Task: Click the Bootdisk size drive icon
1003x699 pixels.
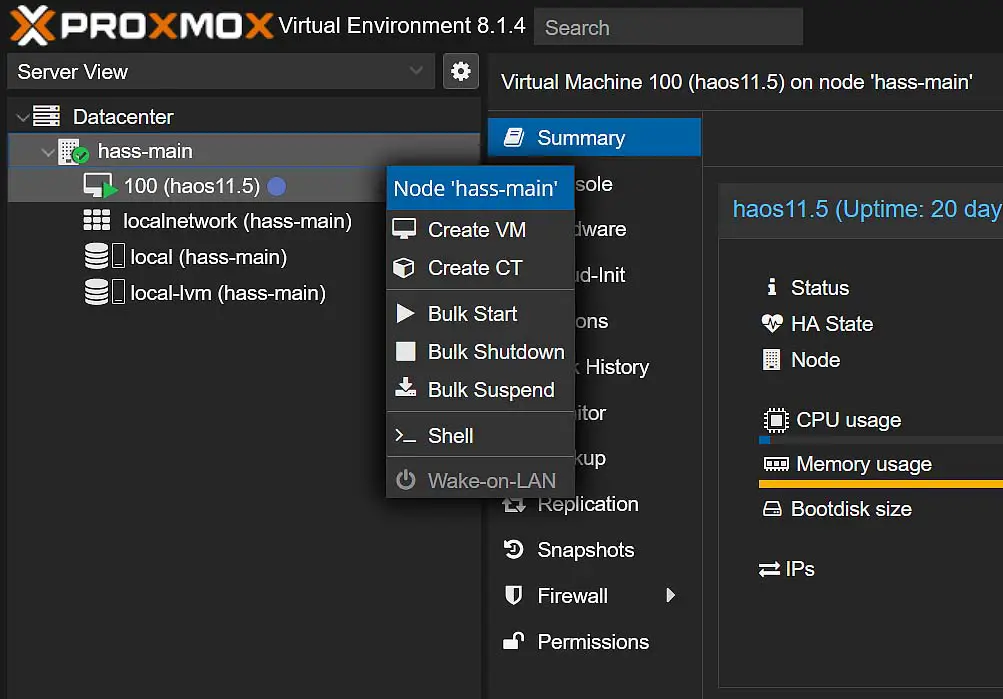Action: tap(772, 509)
